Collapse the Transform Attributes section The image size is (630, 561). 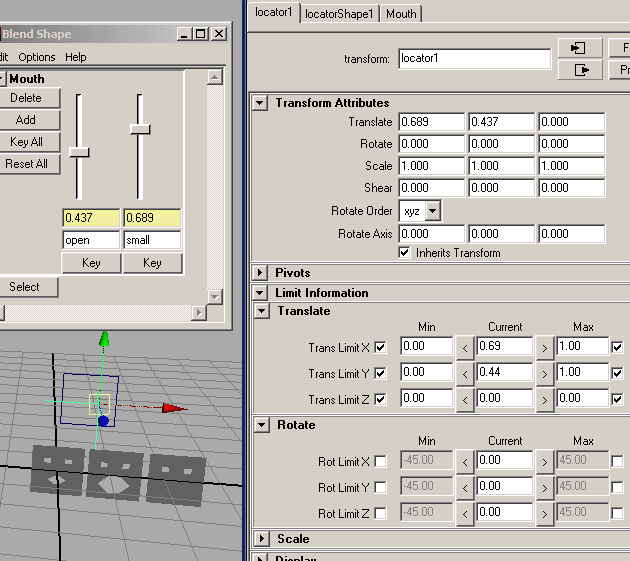(260, 103)
